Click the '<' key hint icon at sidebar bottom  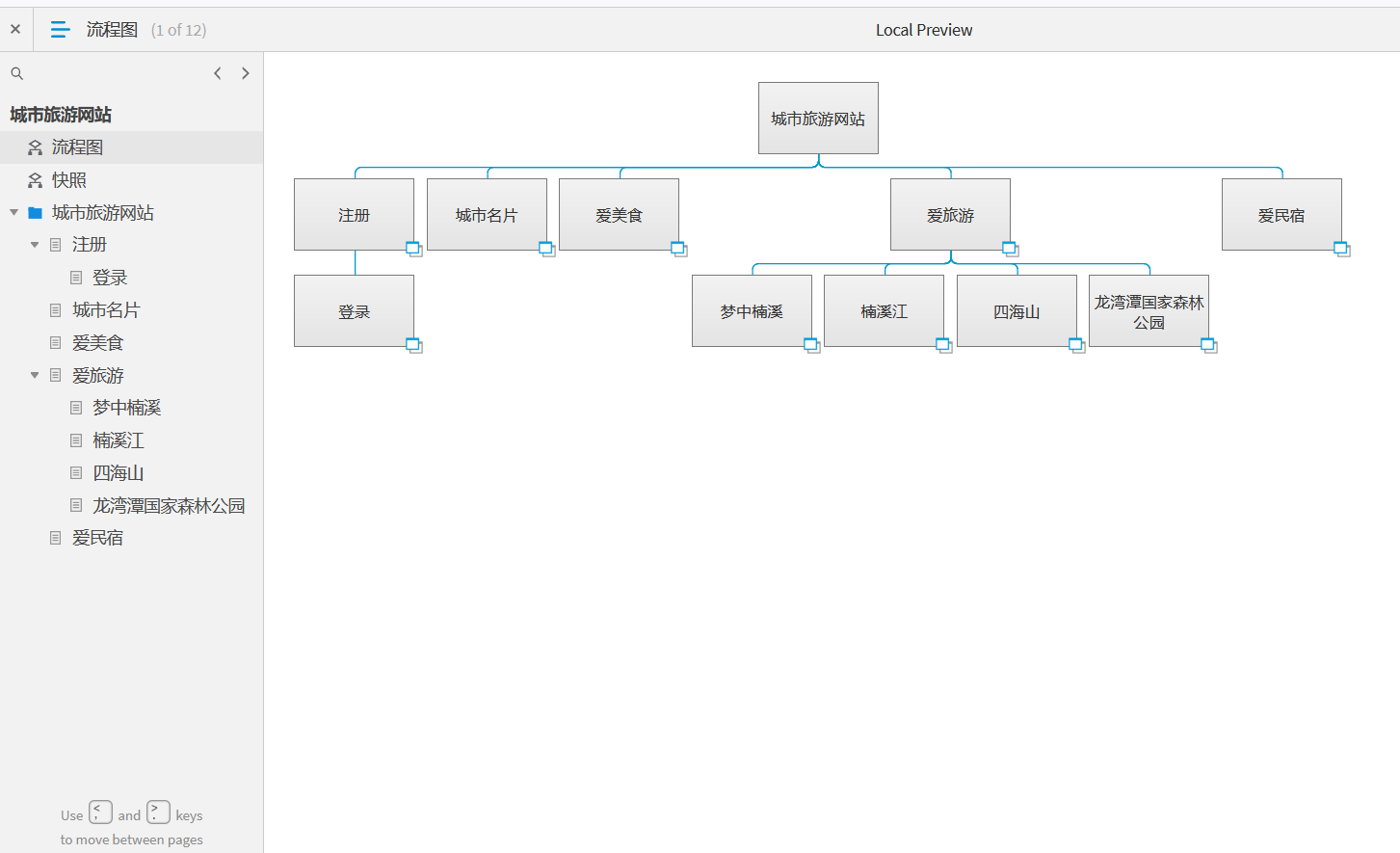[x=101, y=813]
